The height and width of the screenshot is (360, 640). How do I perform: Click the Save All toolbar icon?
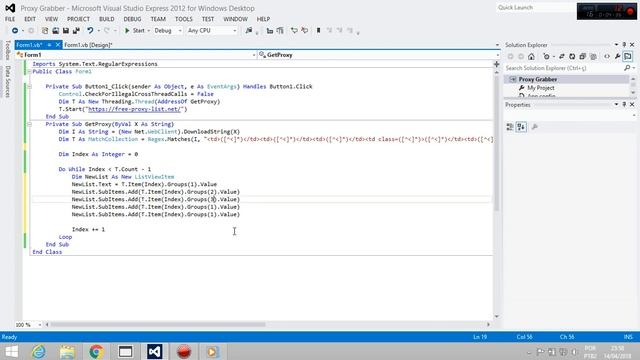(76, 31)
